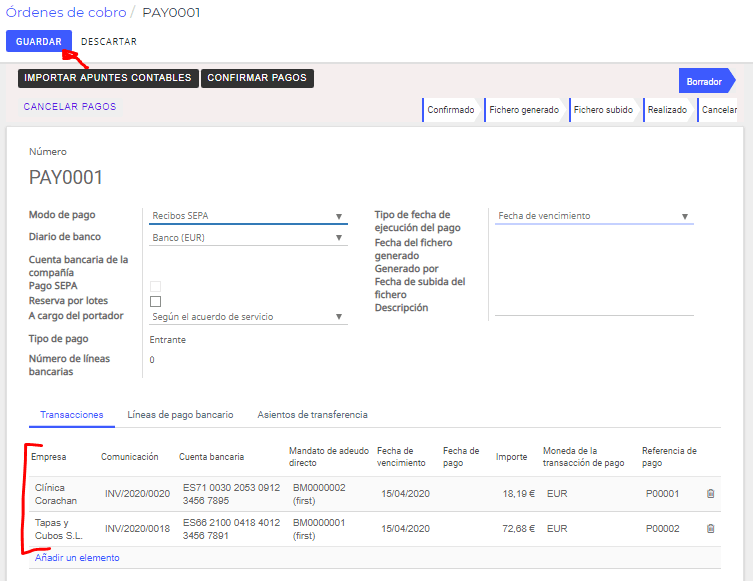Click the Clínica Corachan cell

point(56,494)
